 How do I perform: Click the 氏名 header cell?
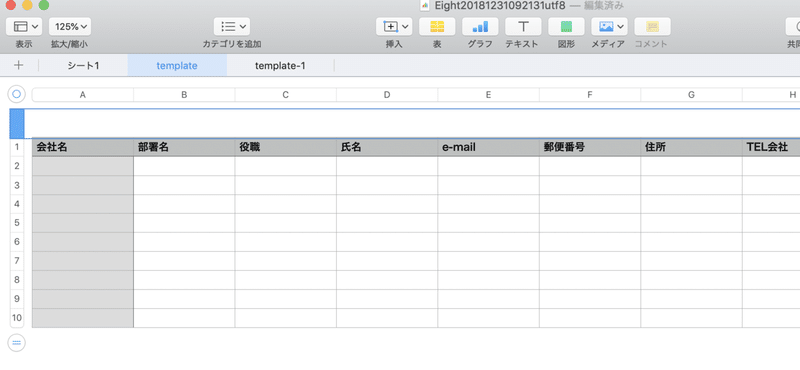(x=387, y=147)
